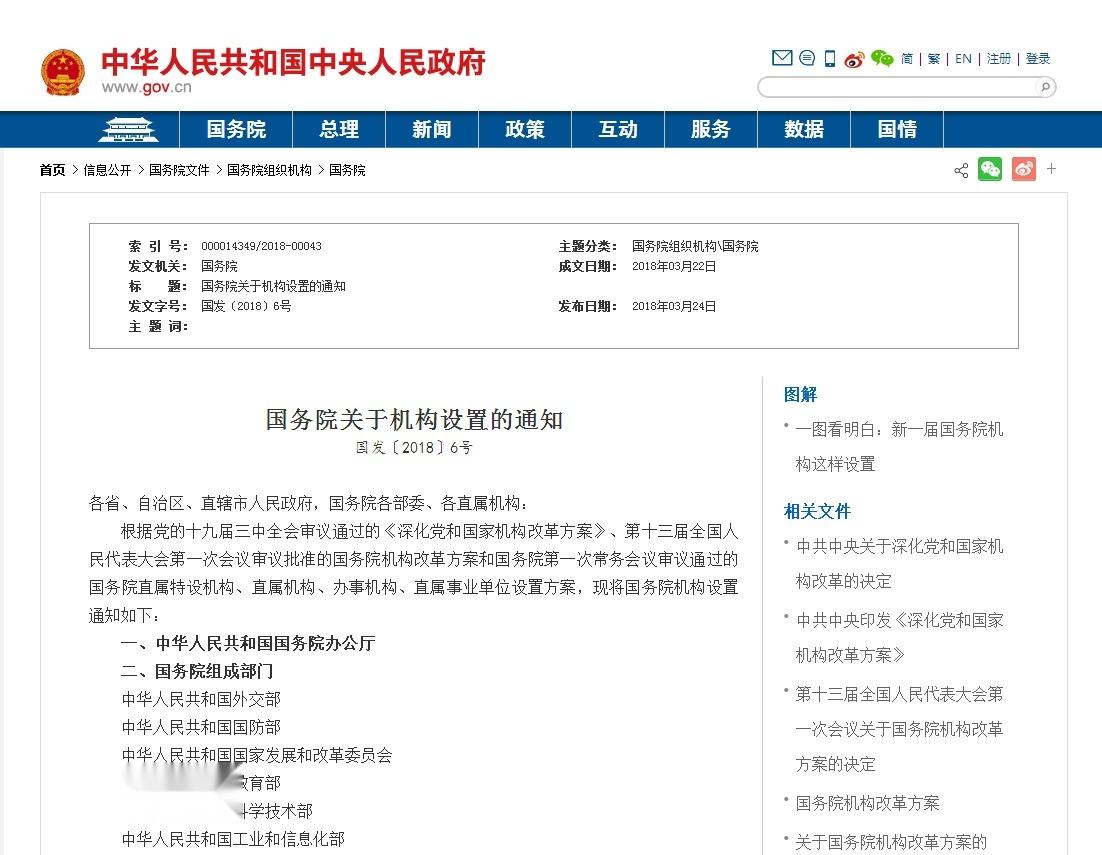Screen dimensions: 1102x855
Task: Click the national emblem logo
Action: click(63, 72)
